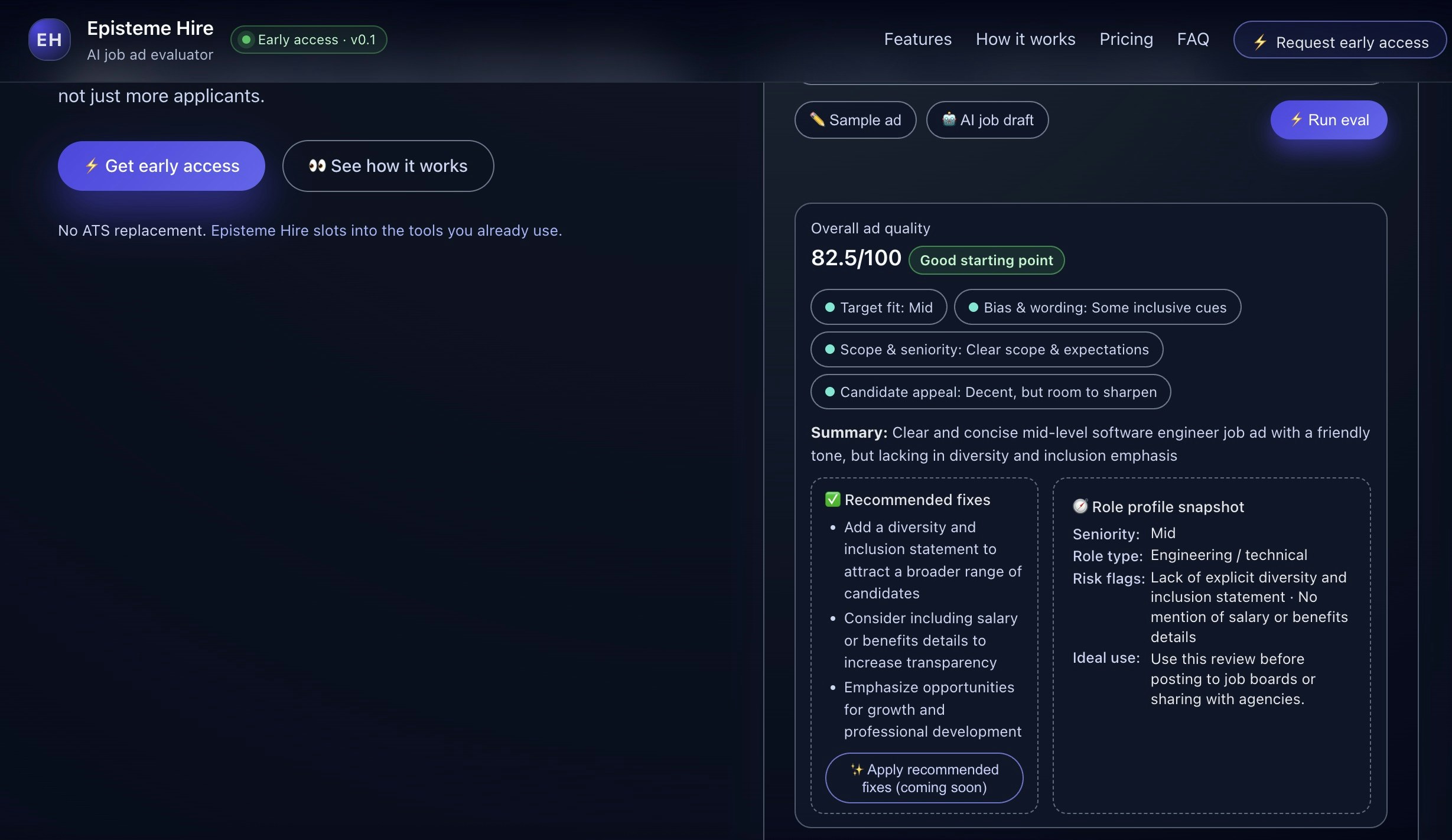Click Request early access
This screenshot has height=840, width=1452.
click(x=1339, y=40)
